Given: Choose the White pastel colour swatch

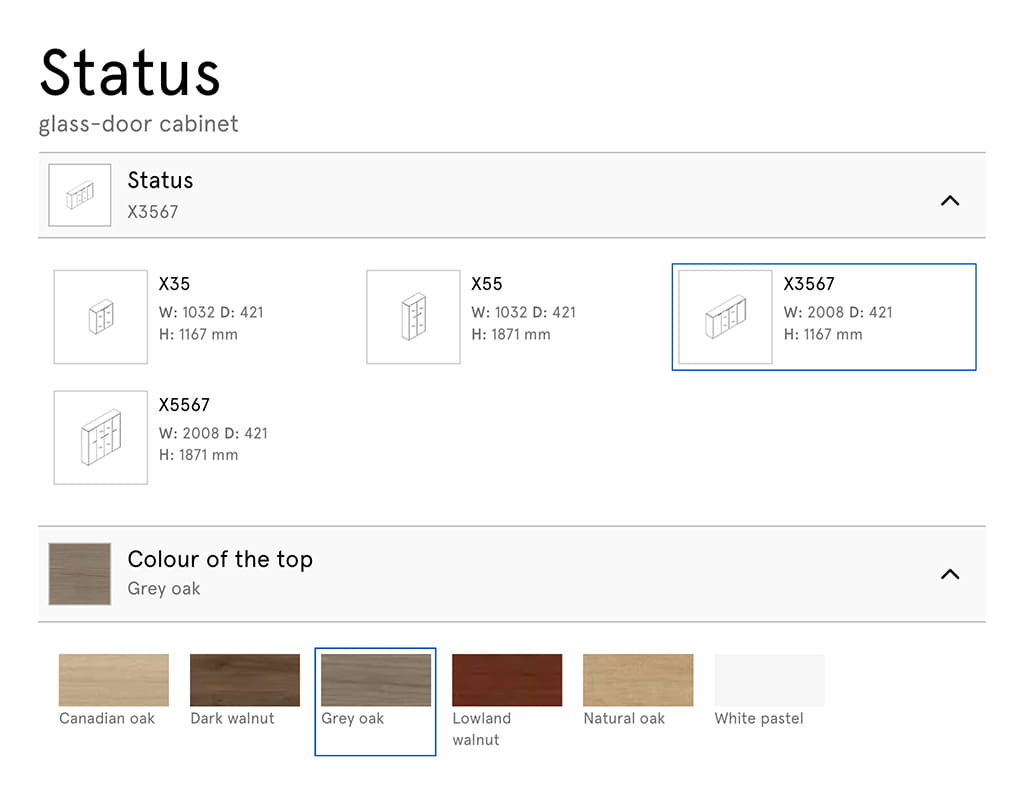Looking at the screenshot, I should tap(769, 680).
